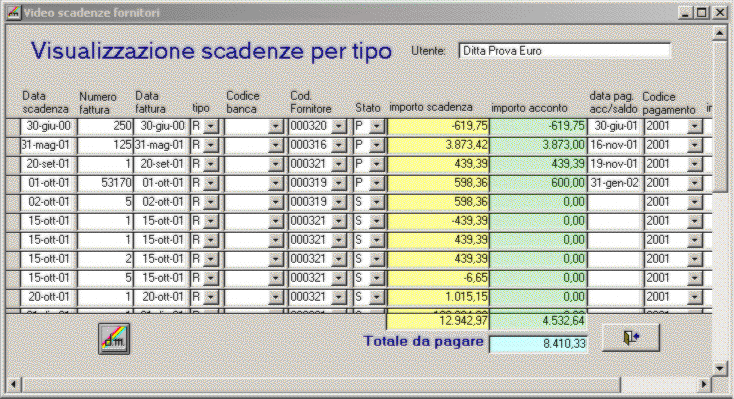The width and height of the screenshot is (734, 399).
Task: Click the Utente field Ditta Prova Euro
Action: [x=565, y=51]
